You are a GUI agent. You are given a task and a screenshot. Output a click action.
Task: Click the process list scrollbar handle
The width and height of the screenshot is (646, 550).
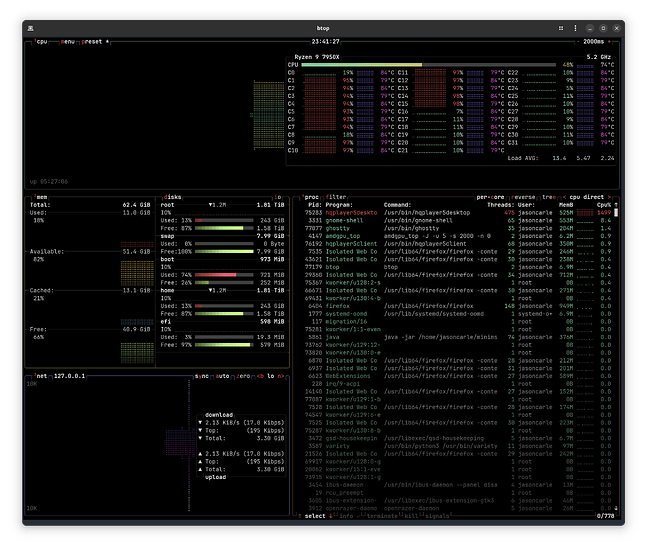click(616, 213)
